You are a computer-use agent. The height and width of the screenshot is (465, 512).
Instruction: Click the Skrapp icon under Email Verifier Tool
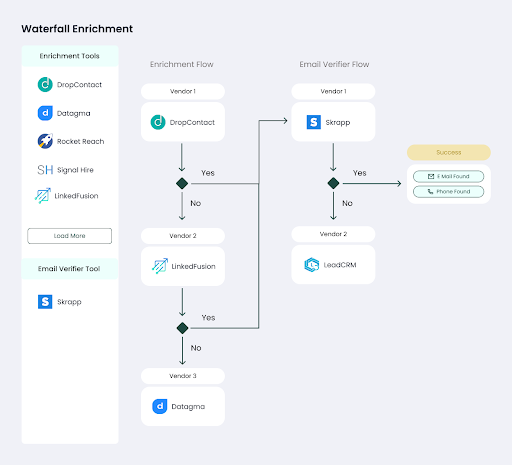coord(45,302)
